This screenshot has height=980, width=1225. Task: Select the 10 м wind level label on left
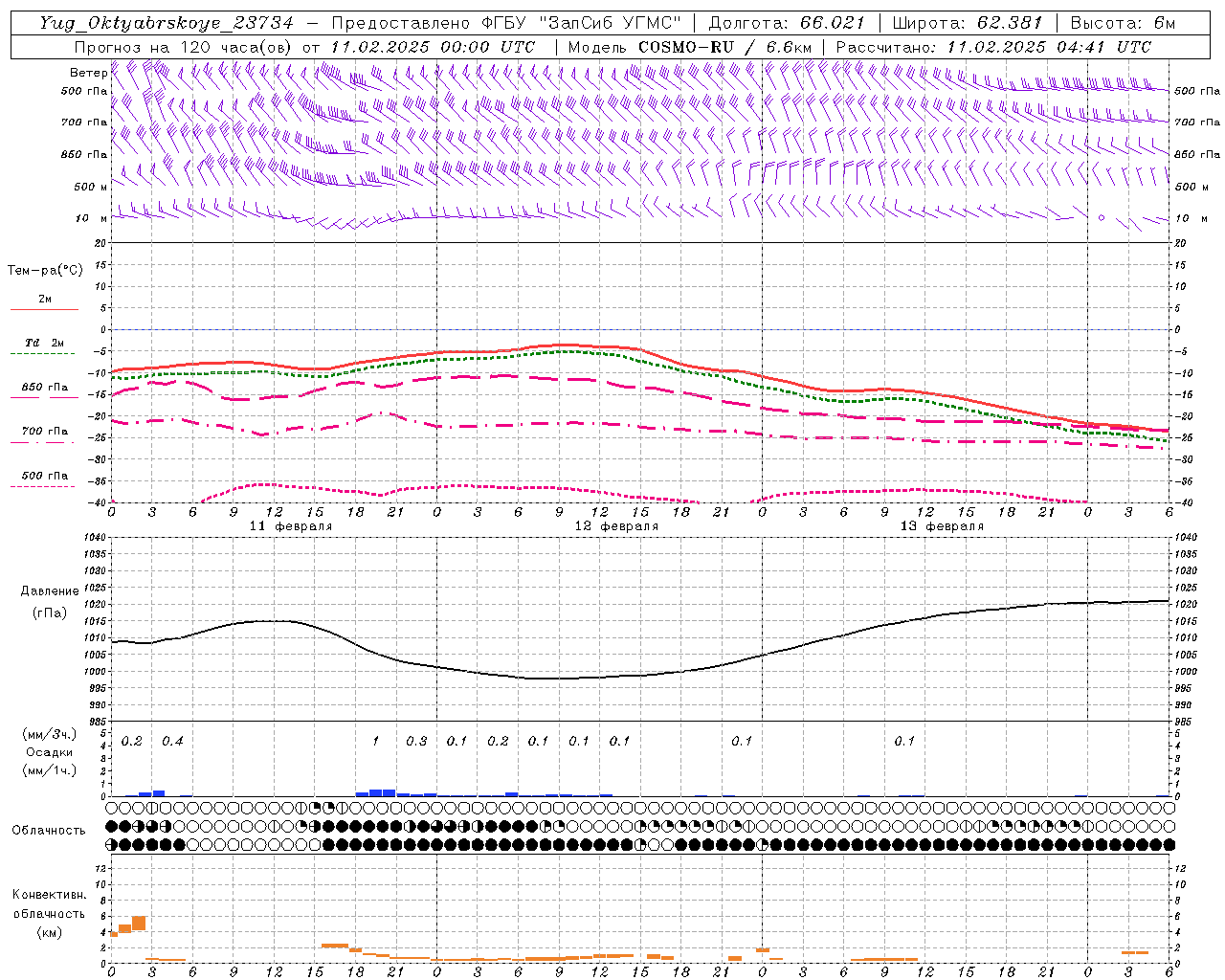coord(91,218)
